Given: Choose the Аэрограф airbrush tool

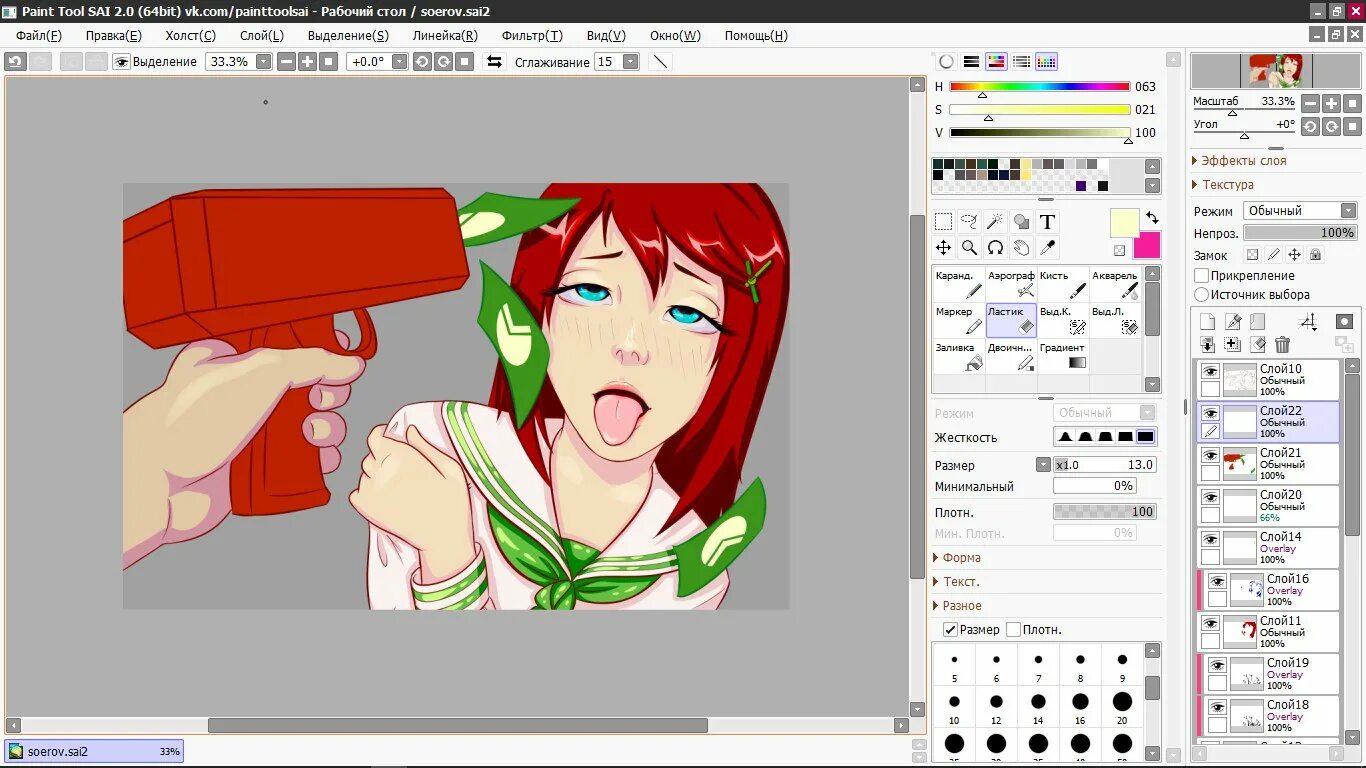Looking at the screenshot, I should (1010, 284).
